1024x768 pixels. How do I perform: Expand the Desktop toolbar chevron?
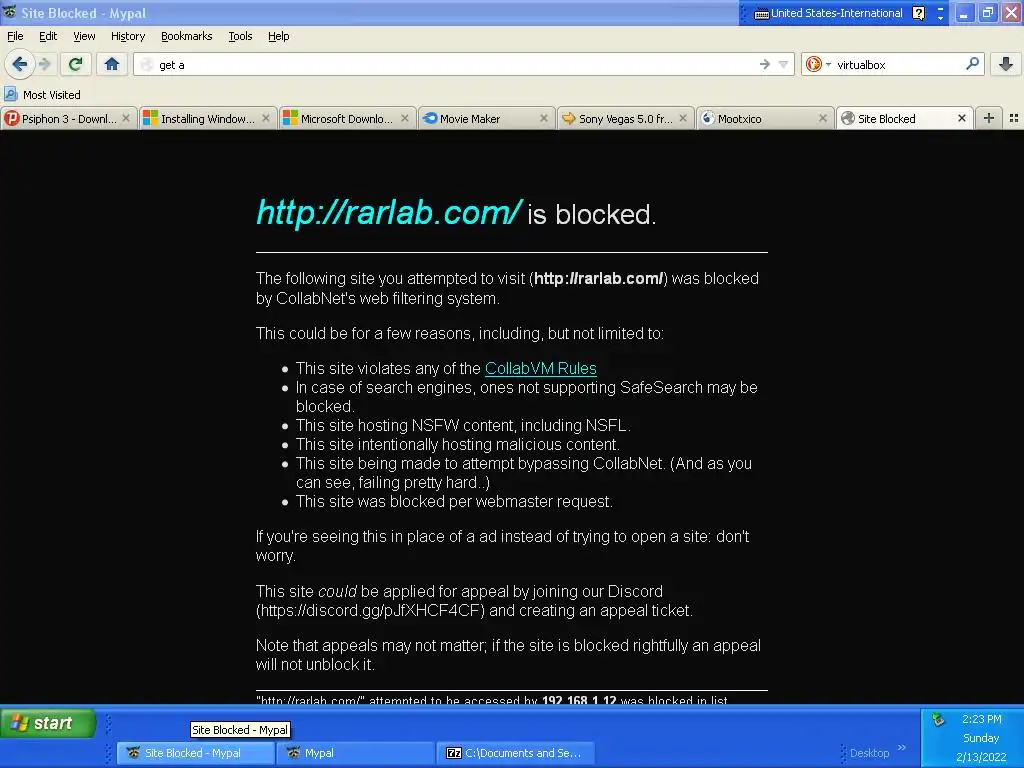(x=902, y=748)
